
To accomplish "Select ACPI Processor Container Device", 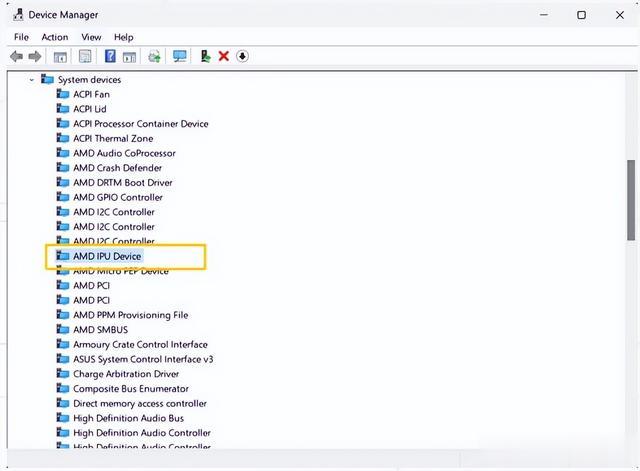I will (141, 124).
